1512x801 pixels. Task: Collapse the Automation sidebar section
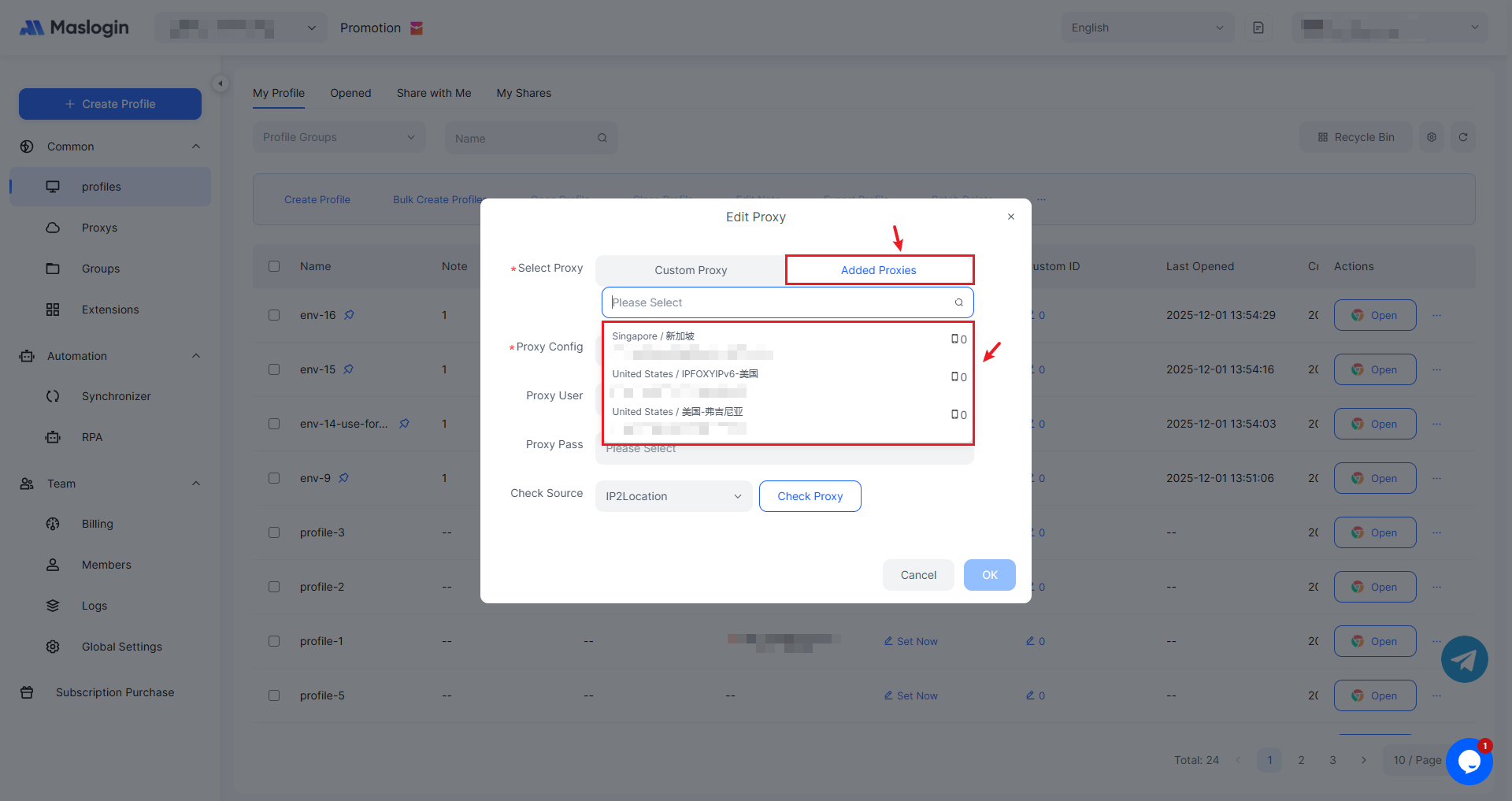(x=196, y=356)
